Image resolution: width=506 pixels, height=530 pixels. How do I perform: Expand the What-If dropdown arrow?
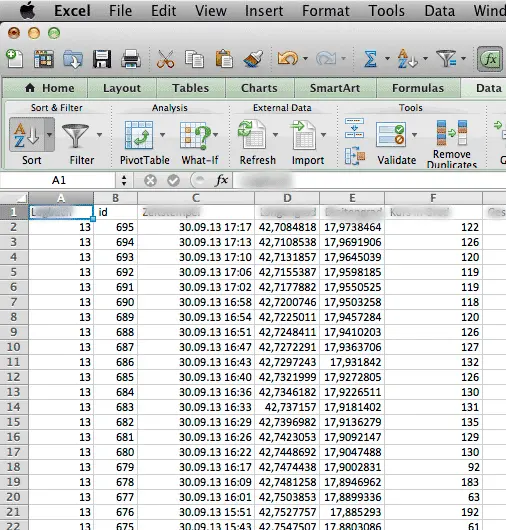tap(216, 135)
